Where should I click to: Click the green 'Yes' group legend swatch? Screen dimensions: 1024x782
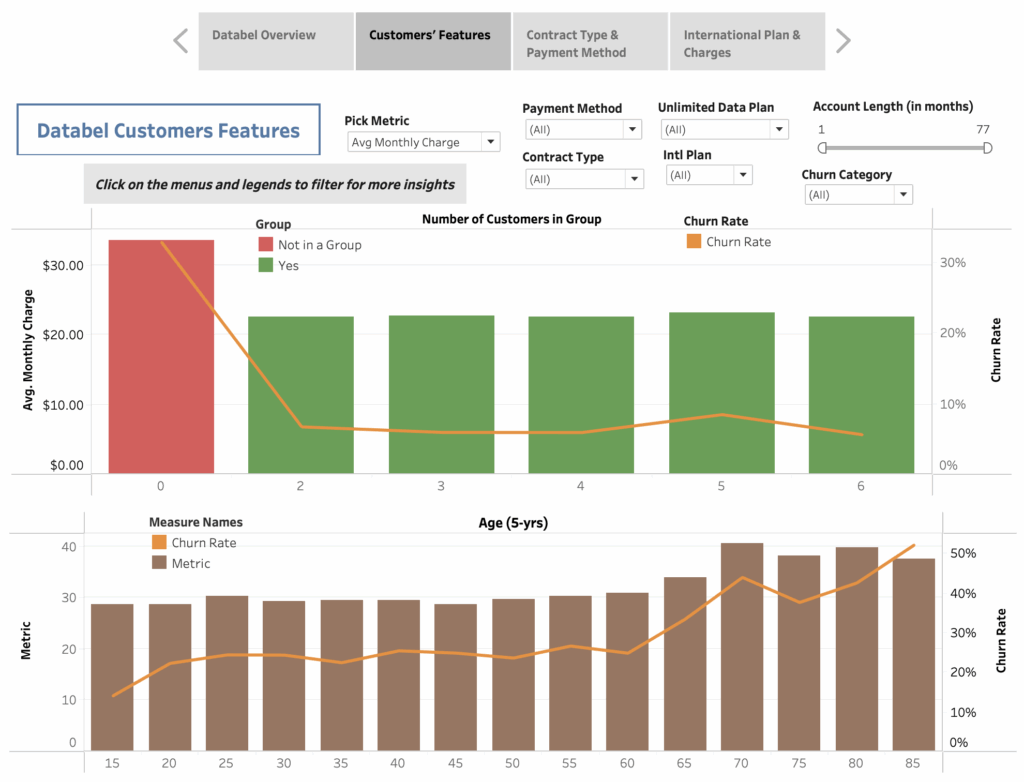[265, 266]
